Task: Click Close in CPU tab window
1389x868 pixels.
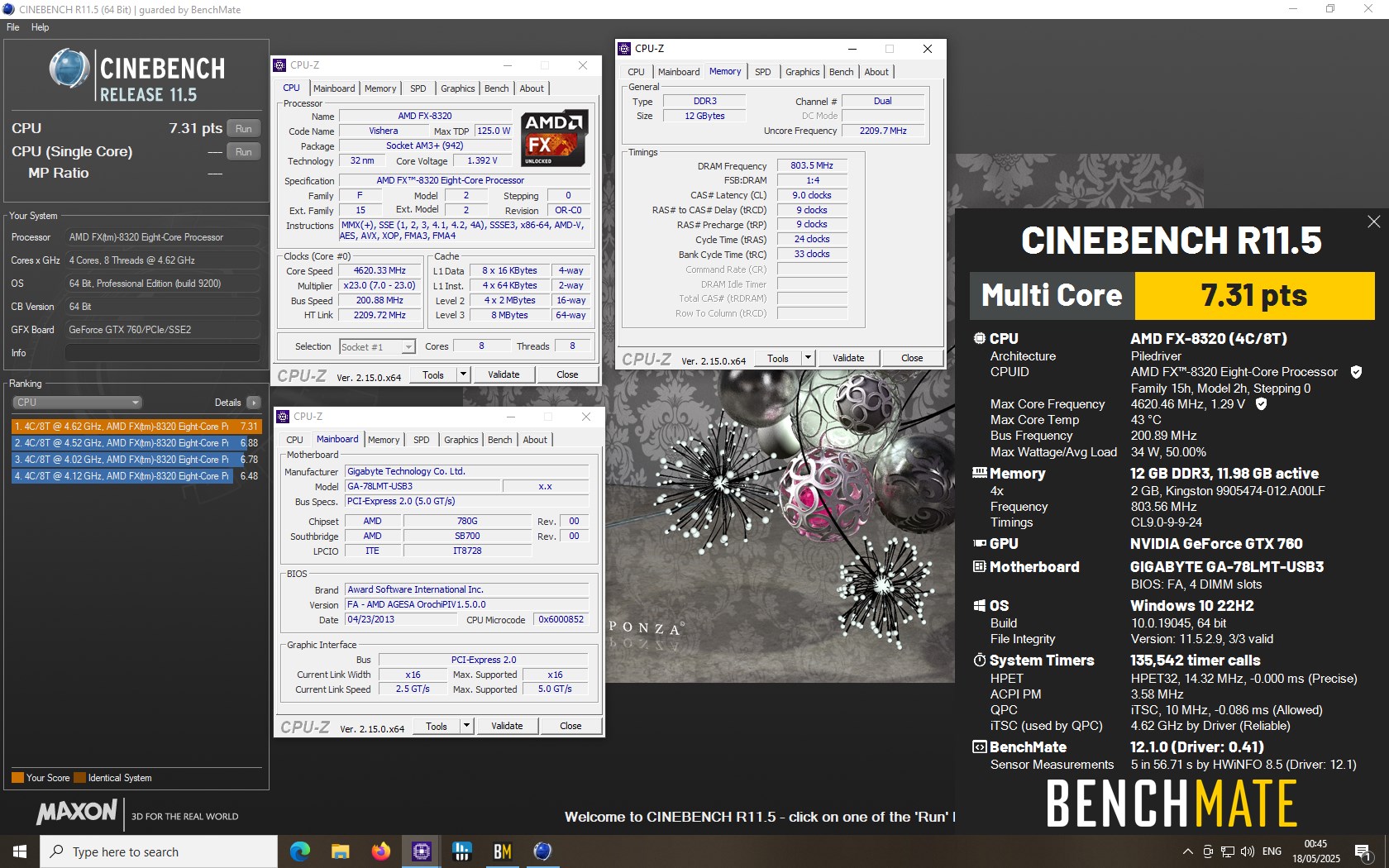Action: tap(567, 374)
